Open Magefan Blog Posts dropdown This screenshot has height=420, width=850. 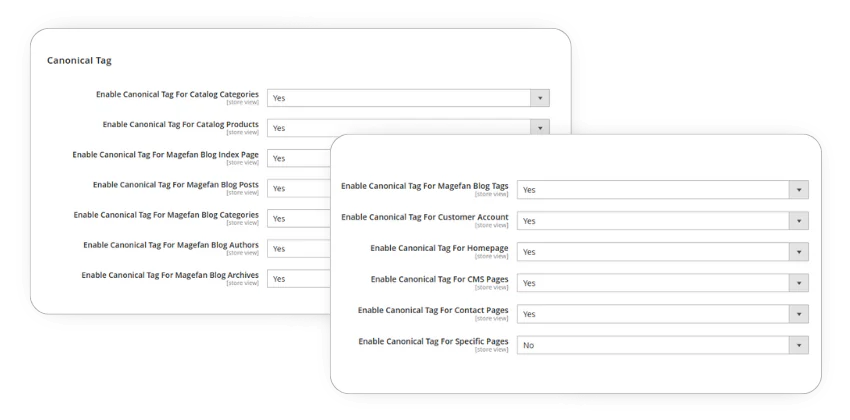click(299, 189)
